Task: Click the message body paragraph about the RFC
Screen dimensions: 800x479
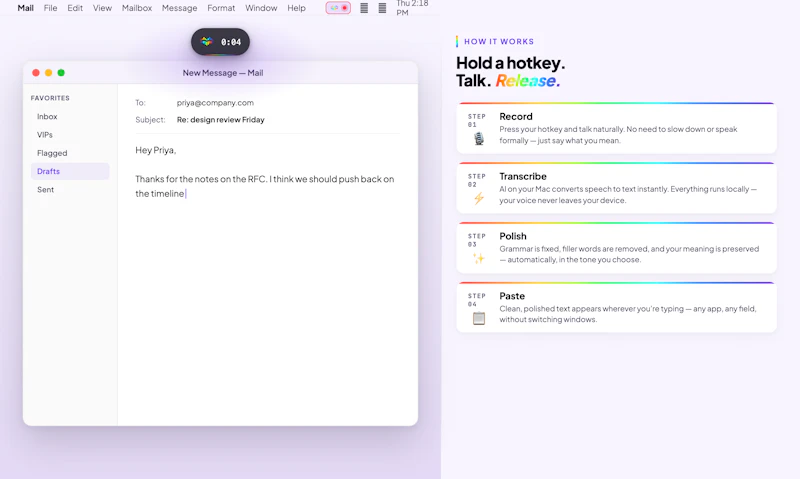Action: (x=265, y=186)
